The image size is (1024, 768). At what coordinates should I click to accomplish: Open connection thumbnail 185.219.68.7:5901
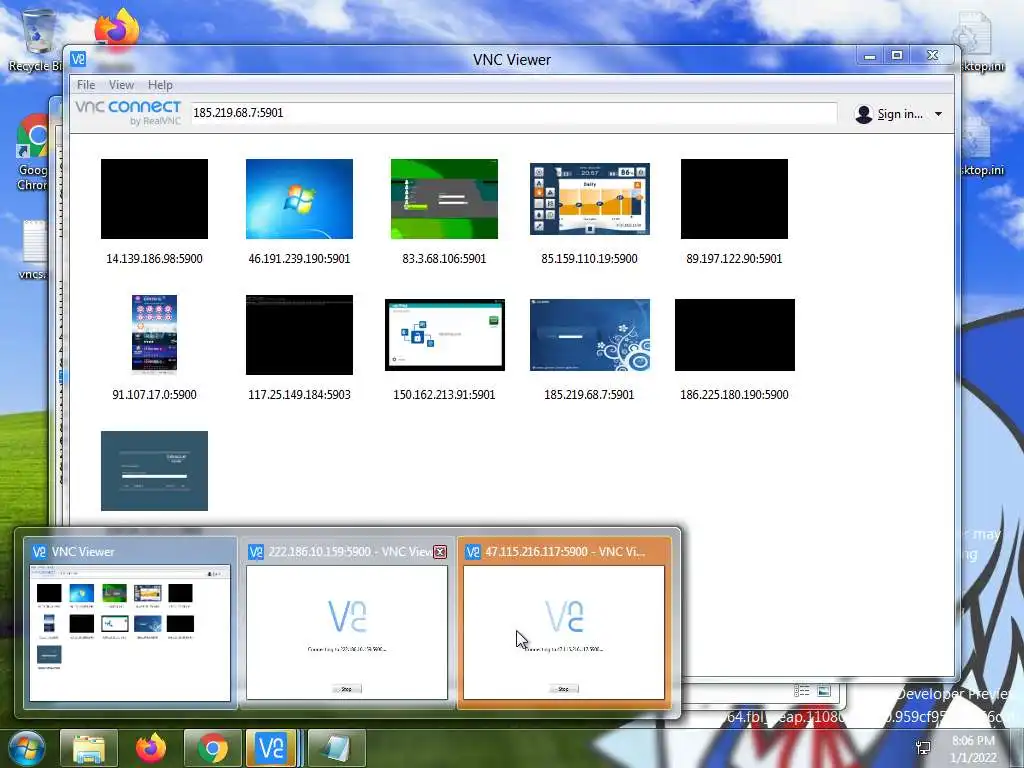[x=590, y=335]
